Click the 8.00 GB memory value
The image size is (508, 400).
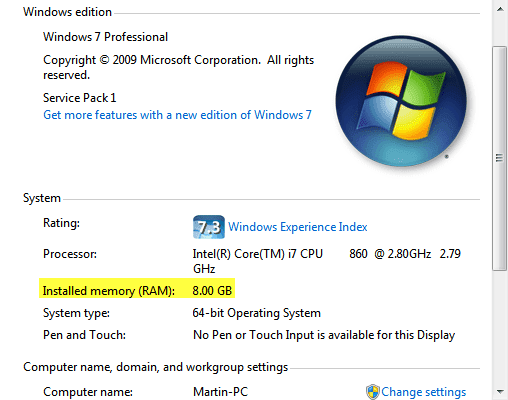pos(212,291)
